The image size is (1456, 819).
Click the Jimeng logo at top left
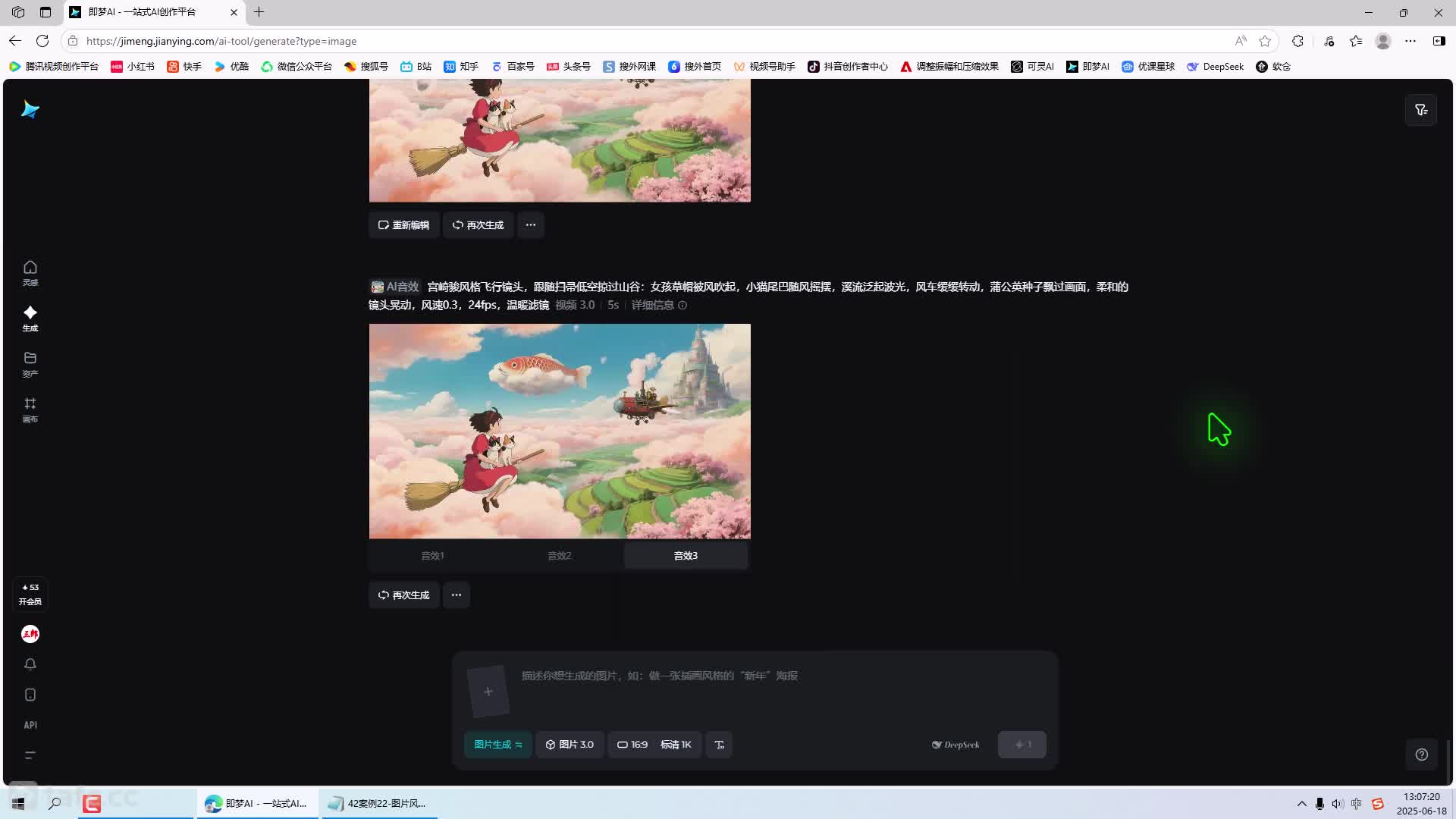coord(30,110)
